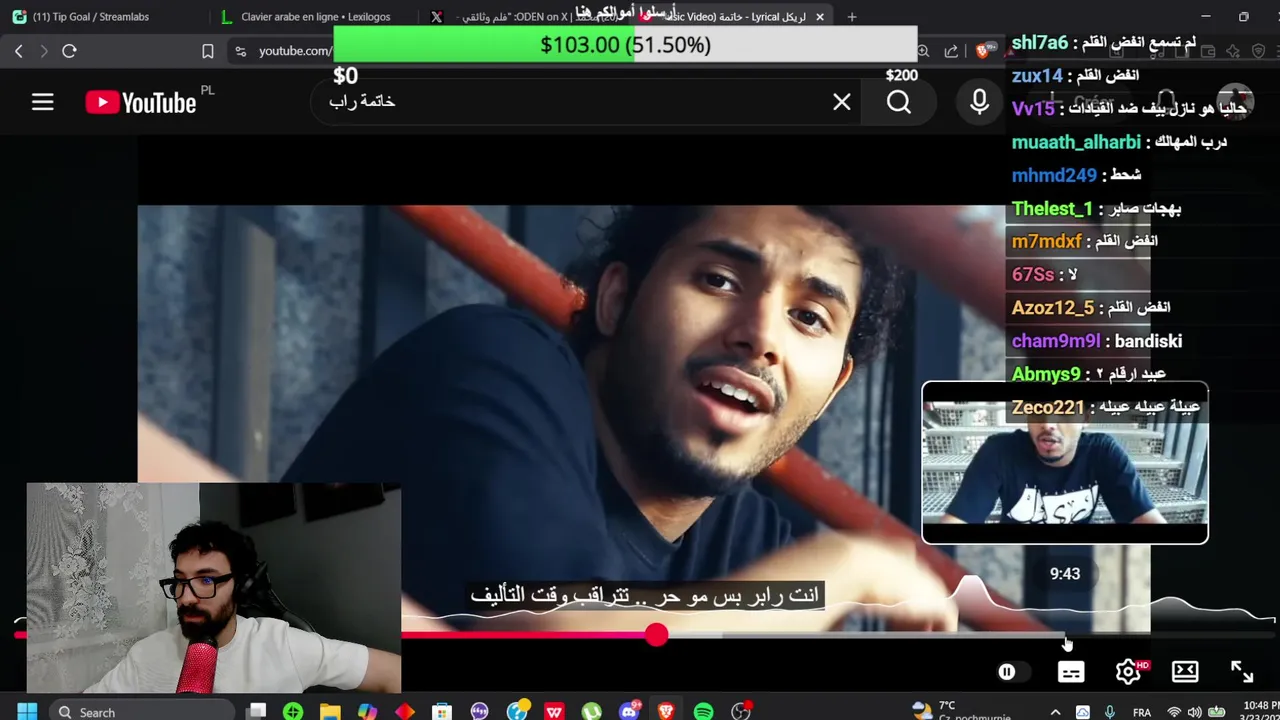The height and width of the screenshot is (720, 1280).
Task: Click the red video progress scrubber knob
Action: click(656, 635)
